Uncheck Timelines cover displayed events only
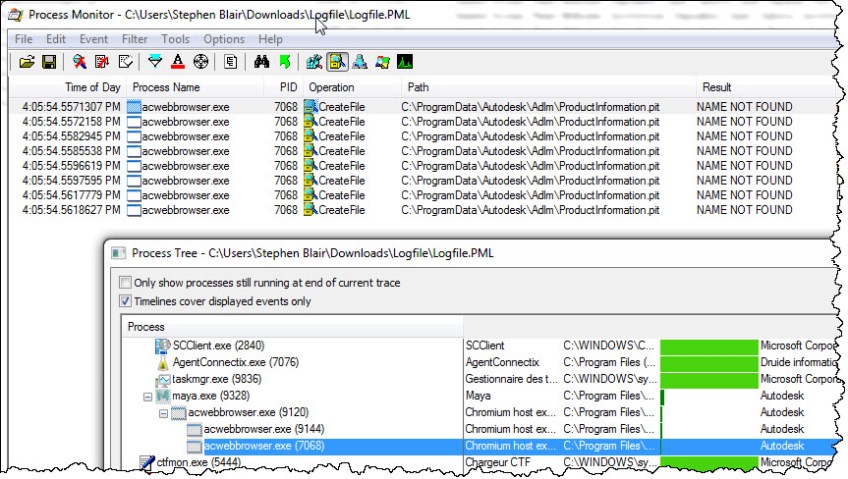The height and width of the screenshot is (479, 848). pyautogui.click(x=125, y=301)
